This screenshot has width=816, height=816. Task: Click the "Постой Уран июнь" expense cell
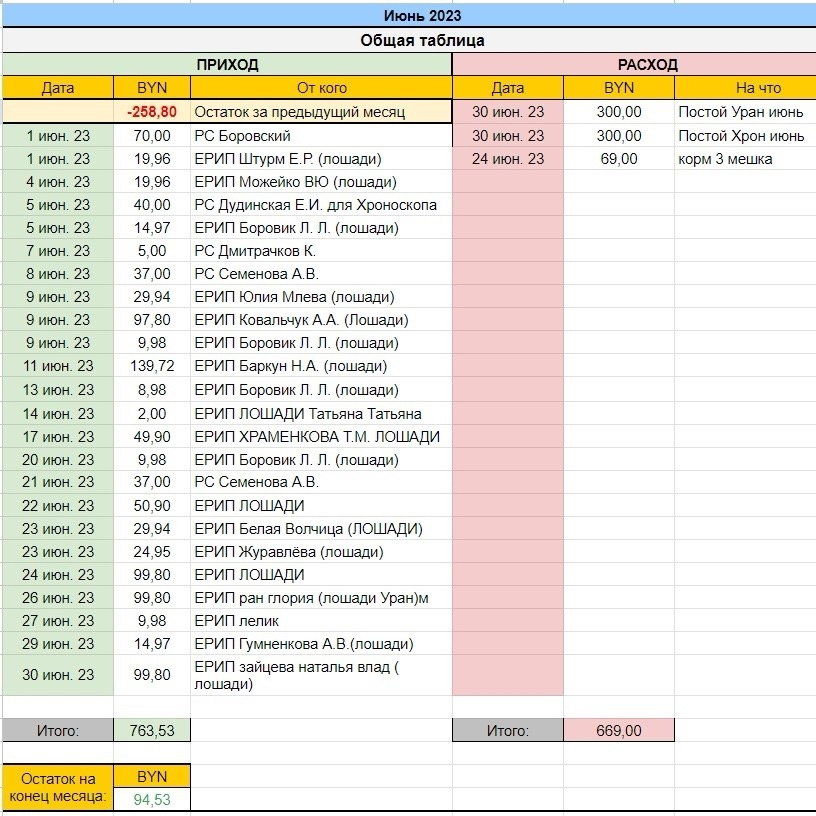point(740,112)
